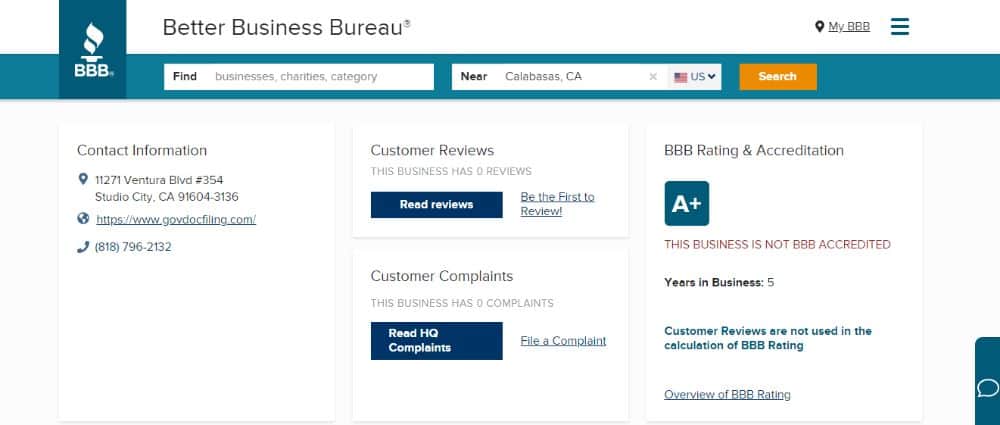Open the hamburger menu icon
The height and width of the screenshot is (425, 1000).
pos(900,27)
